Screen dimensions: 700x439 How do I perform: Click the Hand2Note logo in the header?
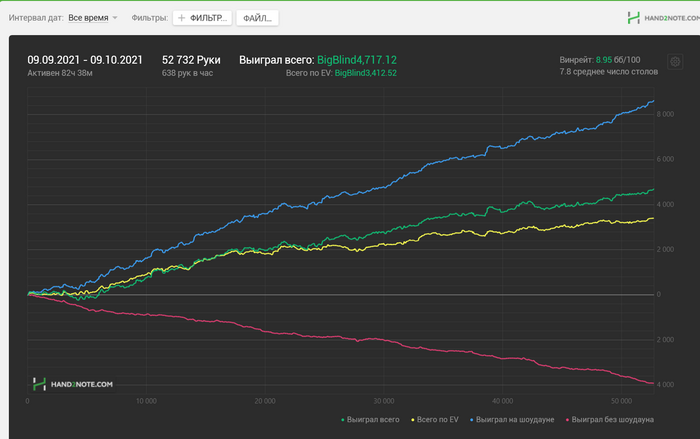[x=663, y=18]
